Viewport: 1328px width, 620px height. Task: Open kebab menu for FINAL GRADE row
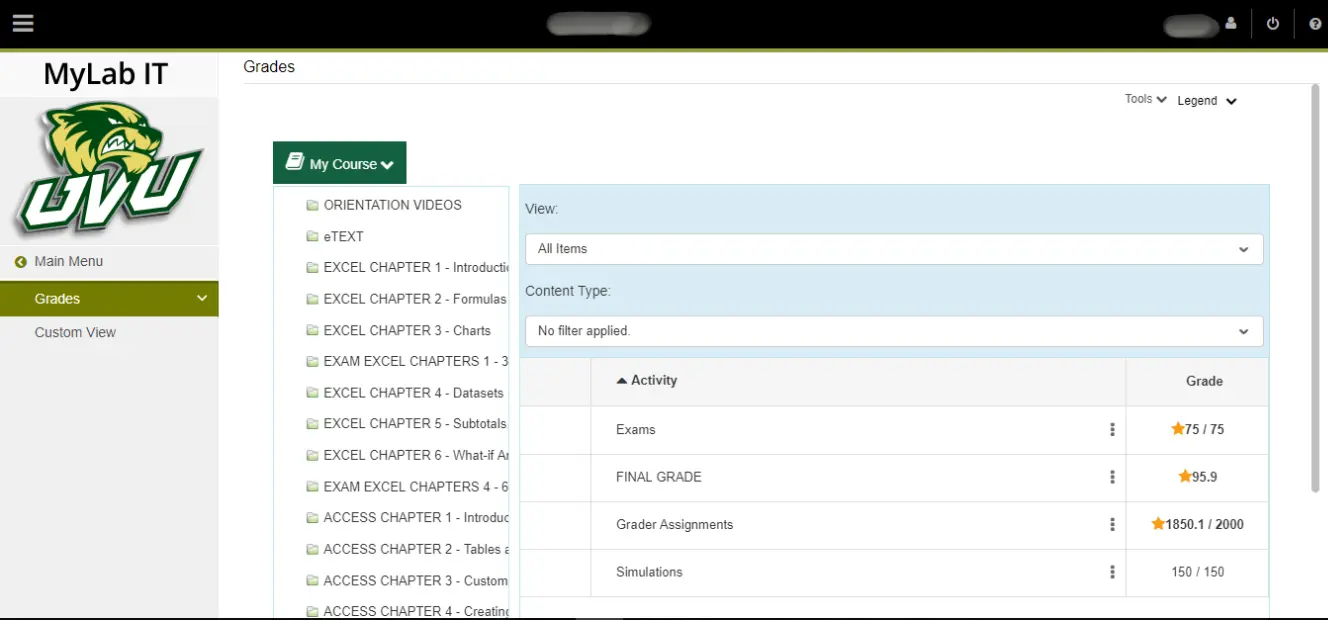(1112, 477)
